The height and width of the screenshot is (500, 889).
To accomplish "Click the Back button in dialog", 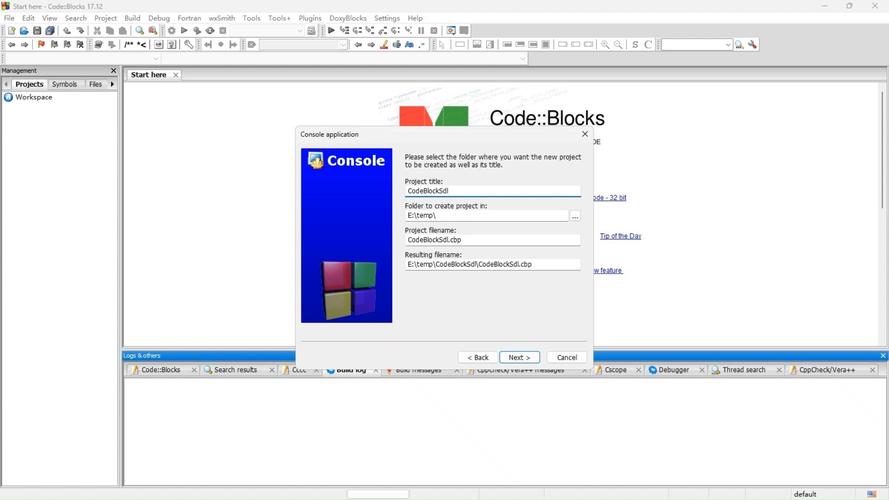I will 478,357.
